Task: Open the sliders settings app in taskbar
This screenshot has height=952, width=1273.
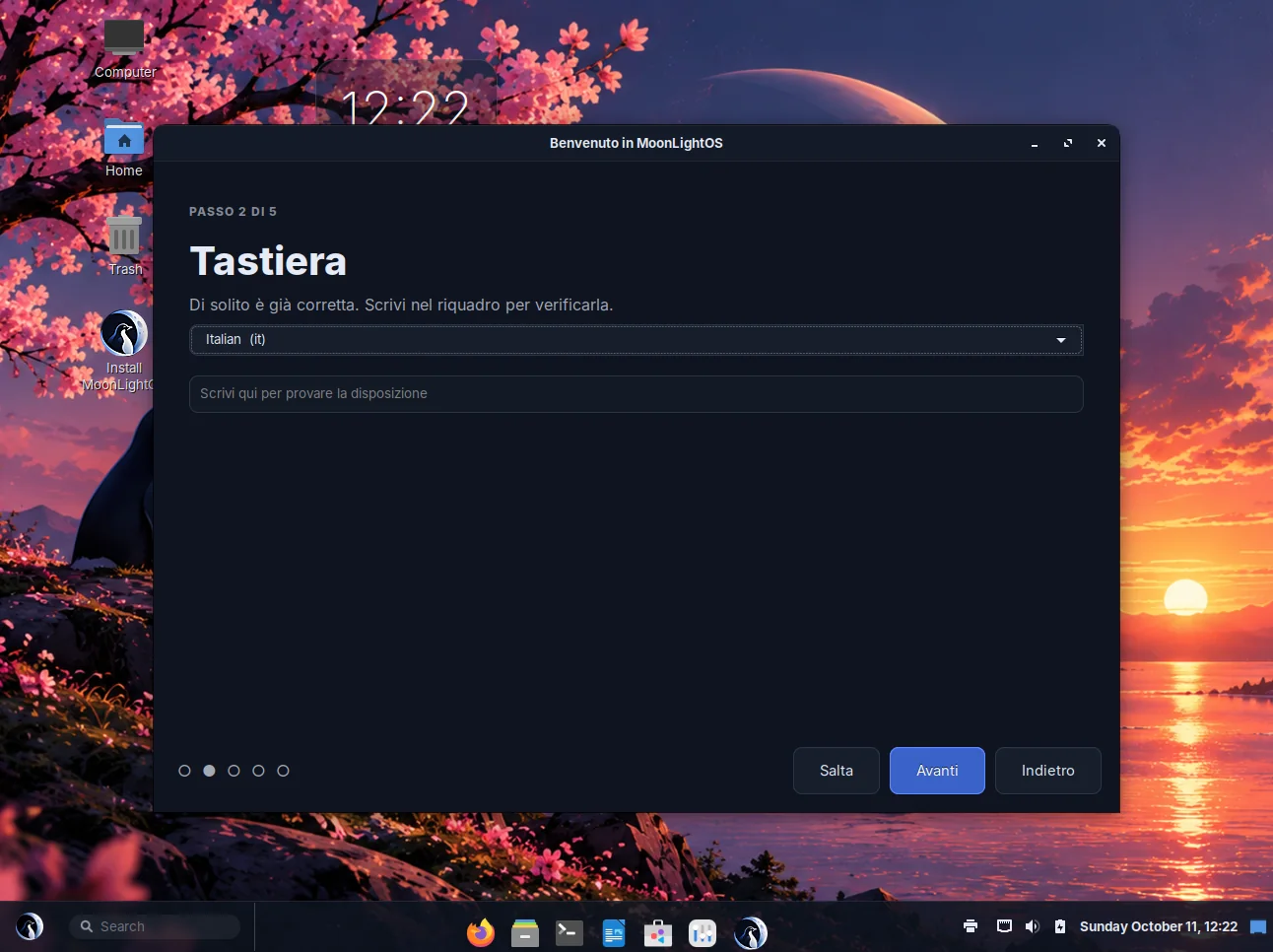Action: pyautogui.click(x=703, y=932)
